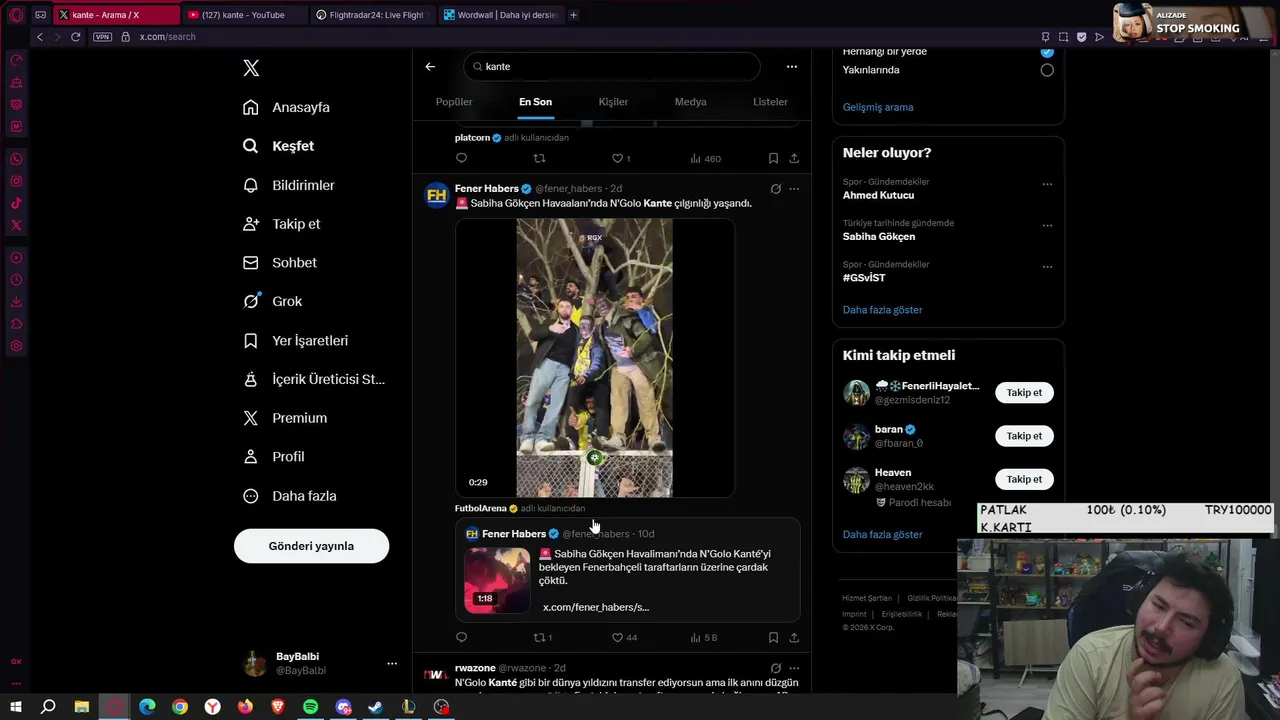Open Grok explain icon on Fener Habers post
This screenshot has width=1280, height=720.
(775, 188)
